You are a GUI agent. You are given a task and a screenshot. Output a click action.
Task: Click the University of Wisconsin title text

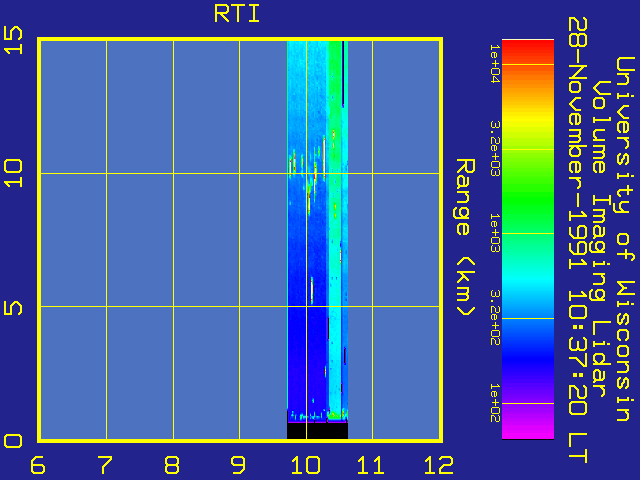pyautogui.click(x=625, y=239)
